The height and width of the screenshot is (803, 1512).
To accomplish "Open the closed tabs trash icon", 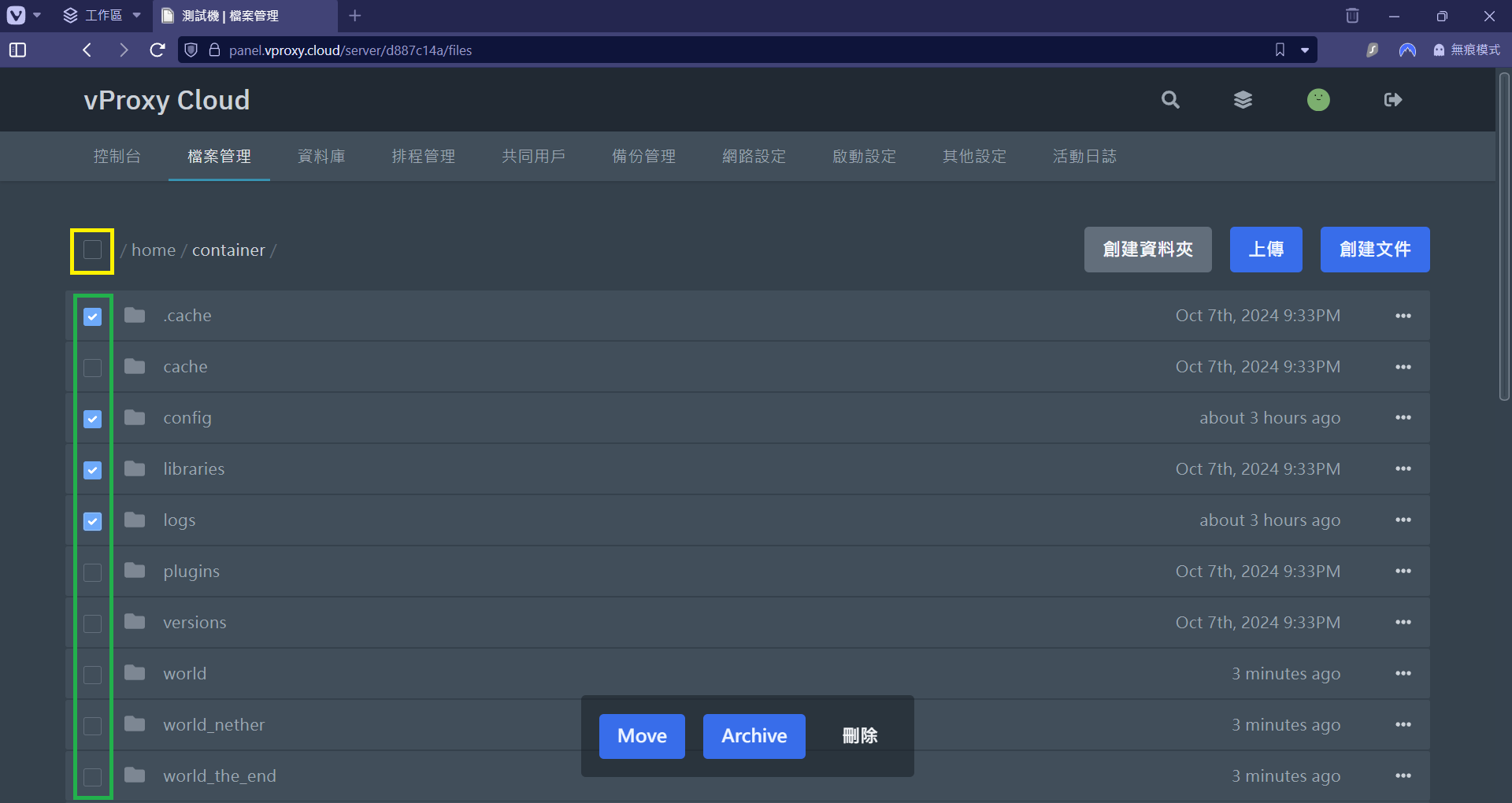I will click(x=1352, y=16).
